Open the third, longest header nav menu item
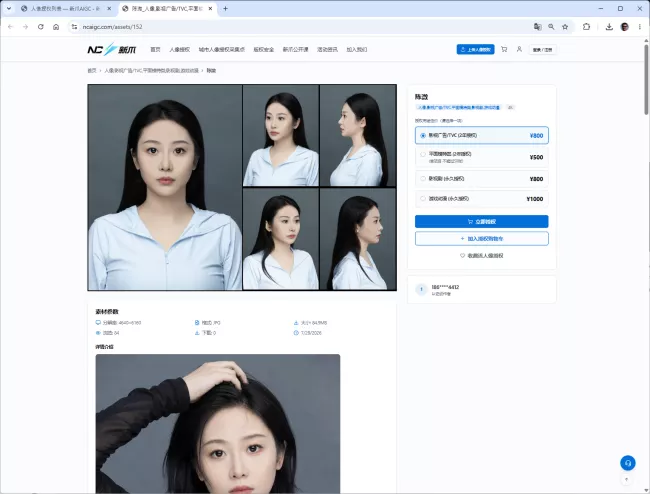Image resolution: width=650 pixels, height=494 pixels. tap(221, 49)
